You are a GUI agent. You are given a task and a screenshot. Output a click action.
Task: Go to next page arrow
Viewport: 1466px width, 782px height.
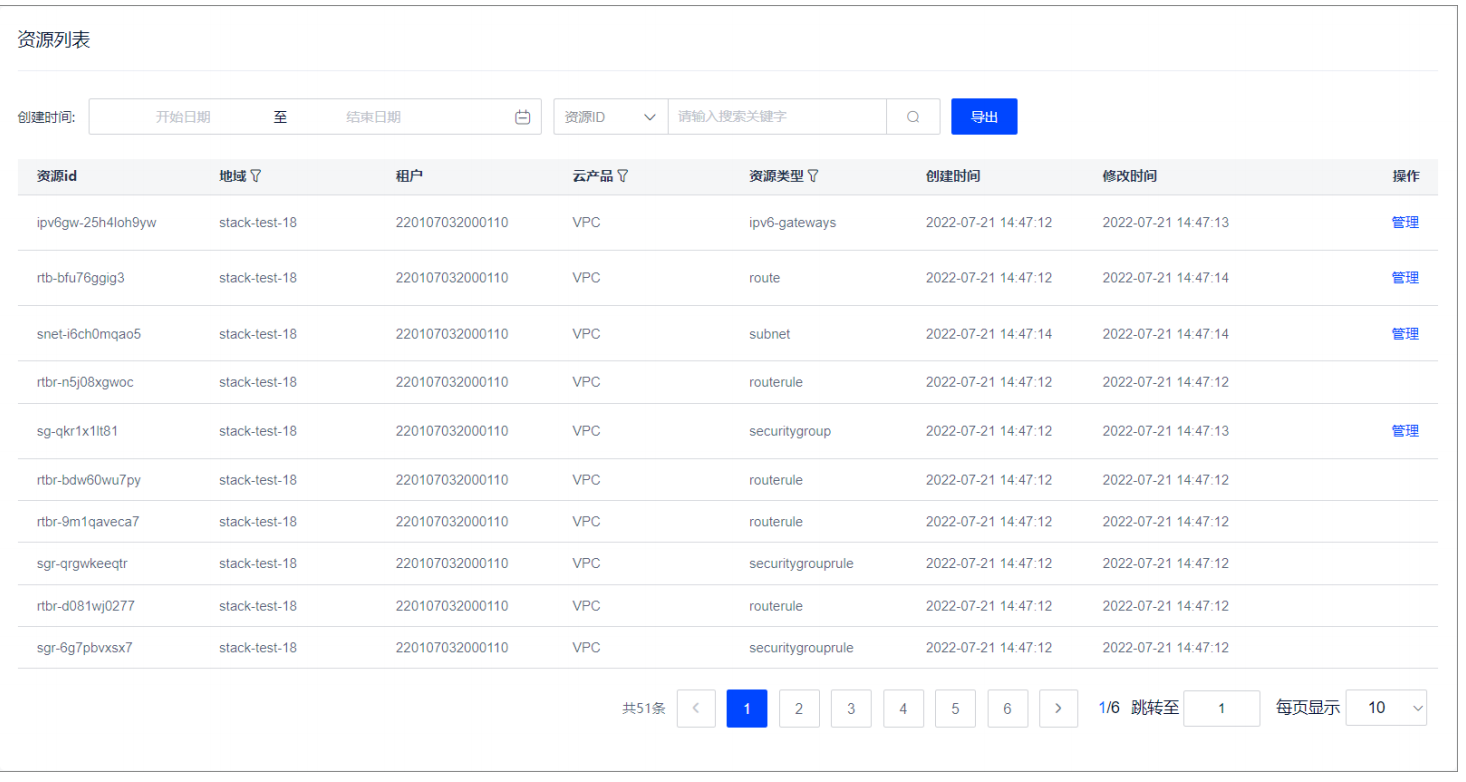(1058, 708)
